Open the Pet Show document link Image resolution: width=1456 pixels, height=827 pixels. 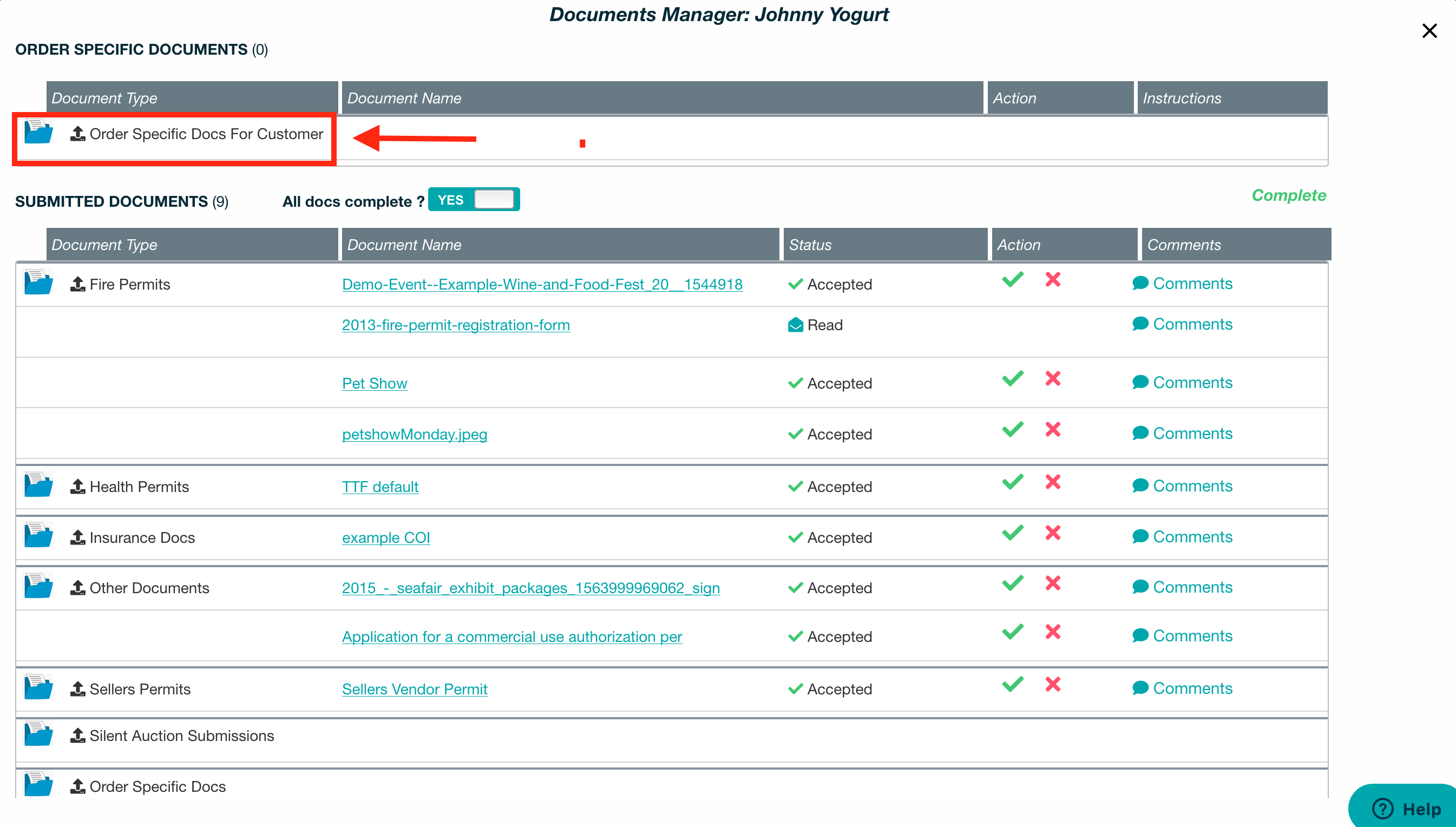(375, 383)
